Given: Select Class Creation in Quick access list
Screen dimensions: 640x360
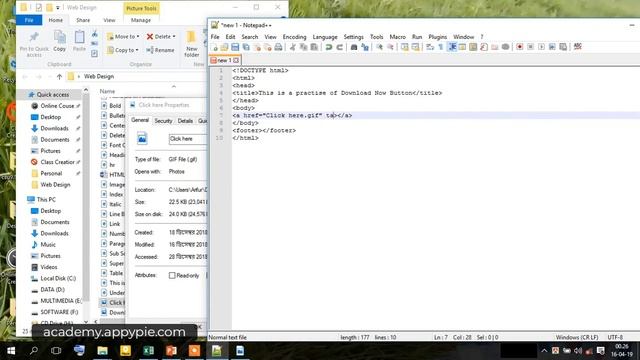Looking at the screenshot, I should (57, 162).
